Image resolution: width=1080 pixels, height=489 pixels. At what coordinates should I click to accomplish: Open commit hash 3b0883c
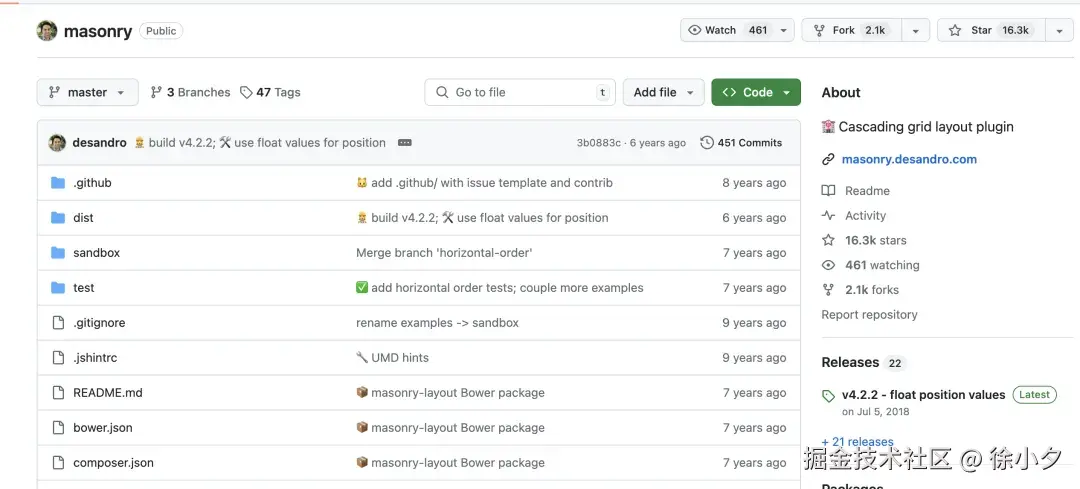598,143
